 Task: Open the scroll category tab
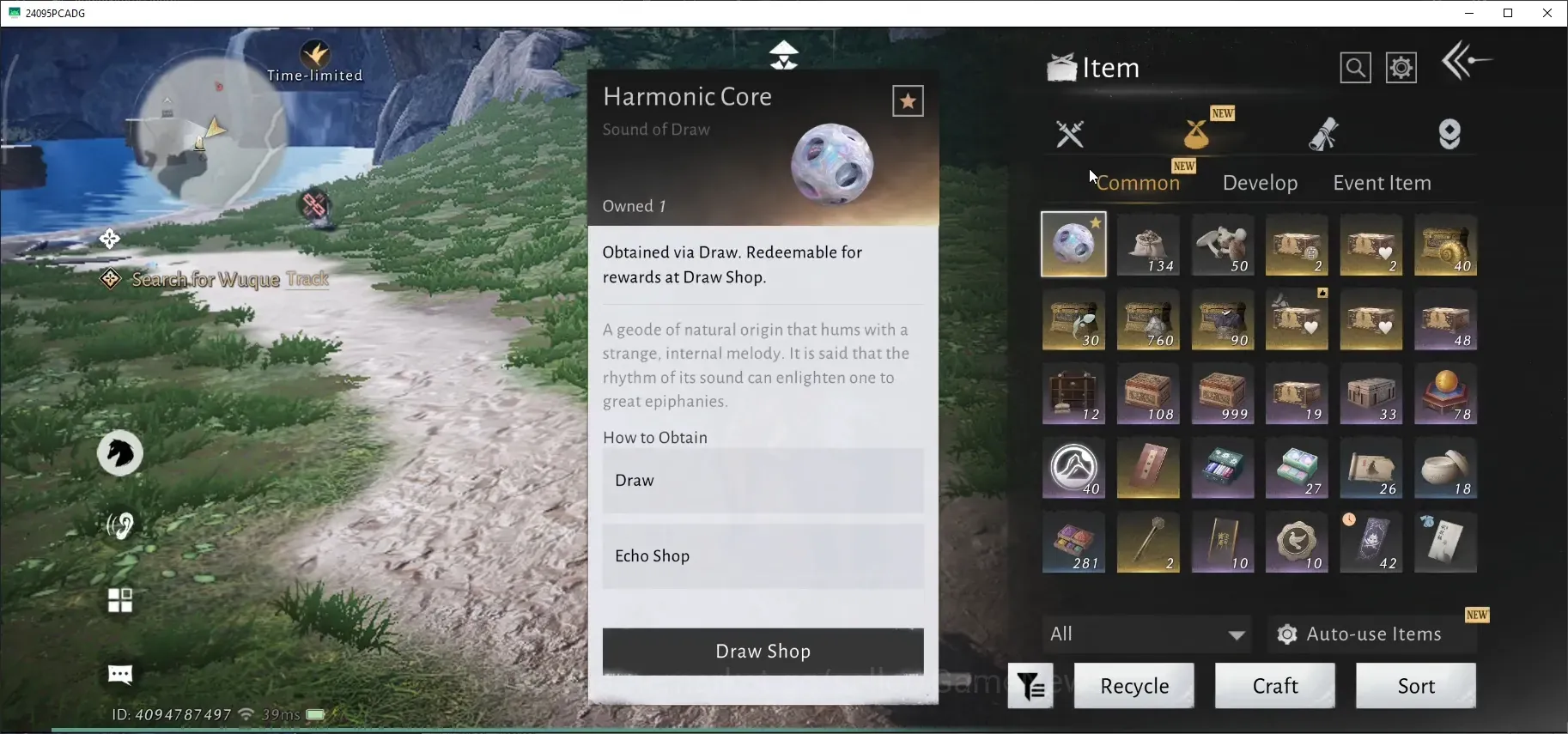1323,134
